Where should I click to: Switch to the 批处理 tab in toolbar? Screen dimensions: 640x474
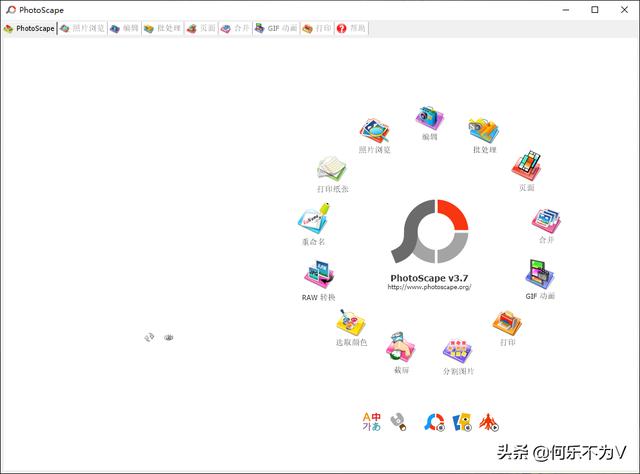tap(162, 28)
